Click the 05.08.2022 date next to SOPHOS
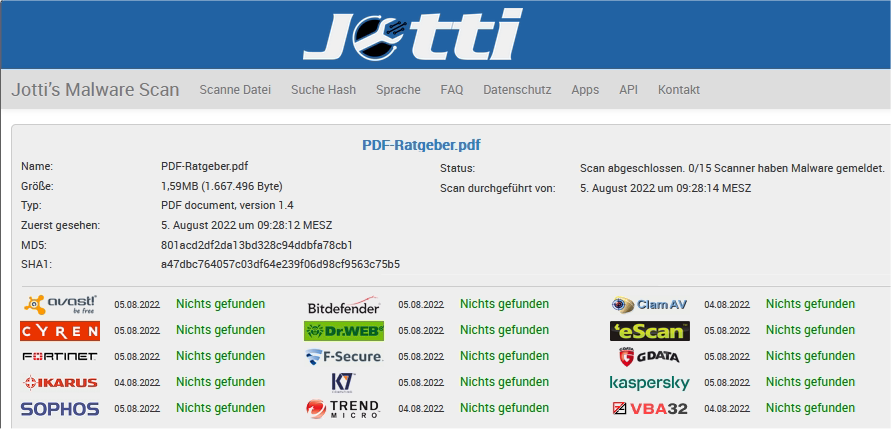Viewport: 891px width, 429px height. [137, 409]
